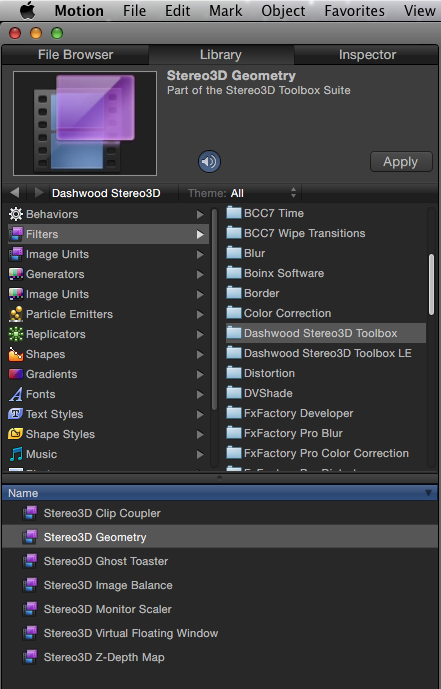Select the FxFactory Pro Blur folder
441x689 pixels.
(325, 433)
